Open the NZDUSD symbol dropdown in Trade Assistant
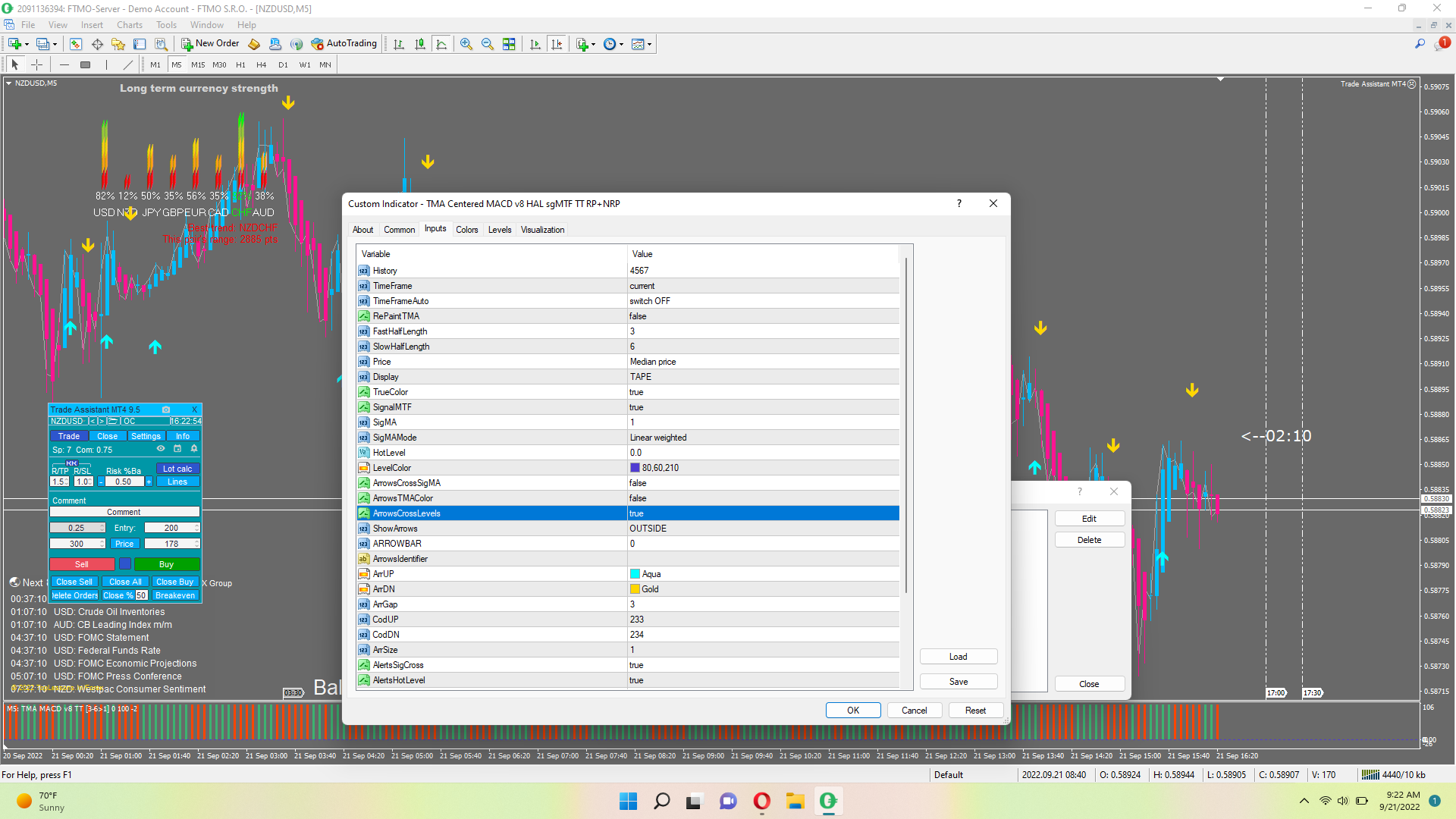Screen dimensions: 1456x819 [67, 421]
